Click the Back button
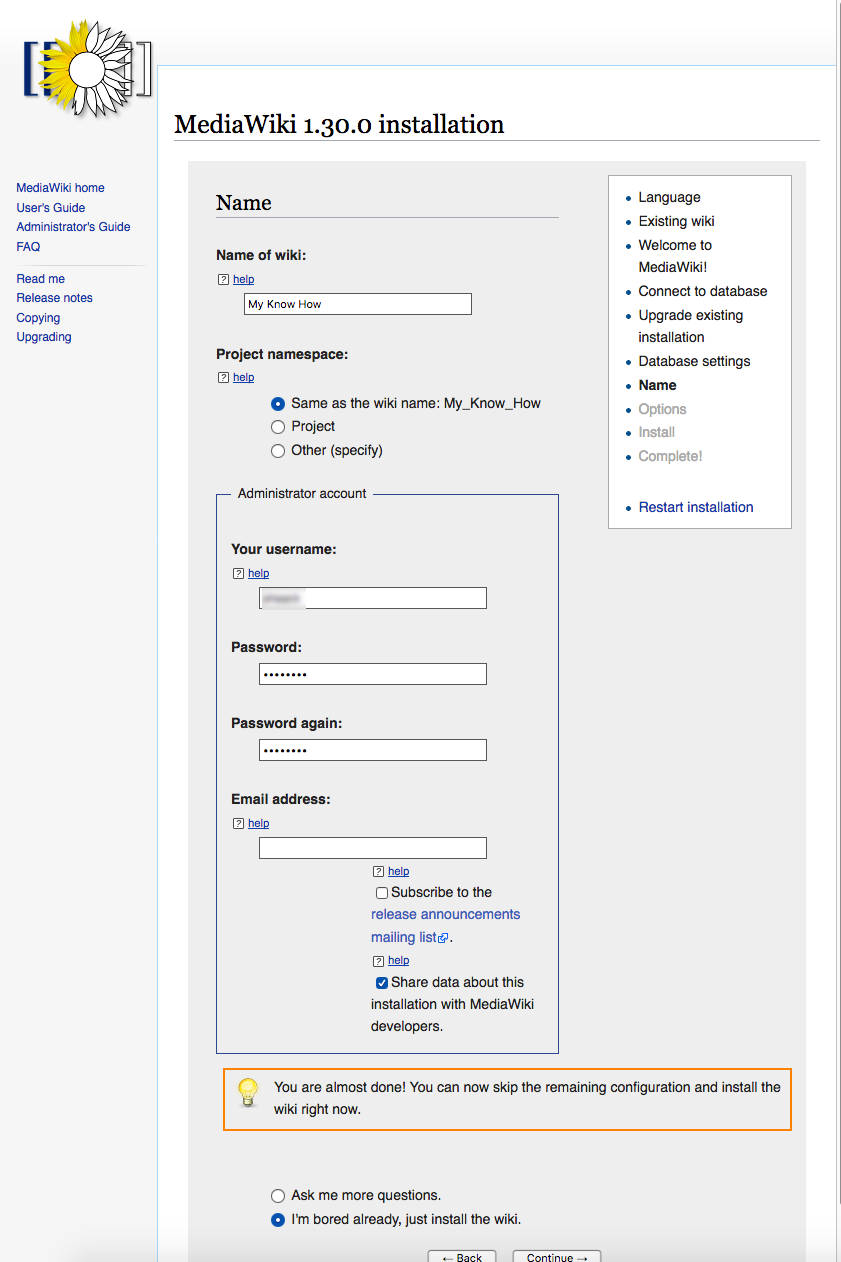841x1262 pixels. pos(462,1256)
